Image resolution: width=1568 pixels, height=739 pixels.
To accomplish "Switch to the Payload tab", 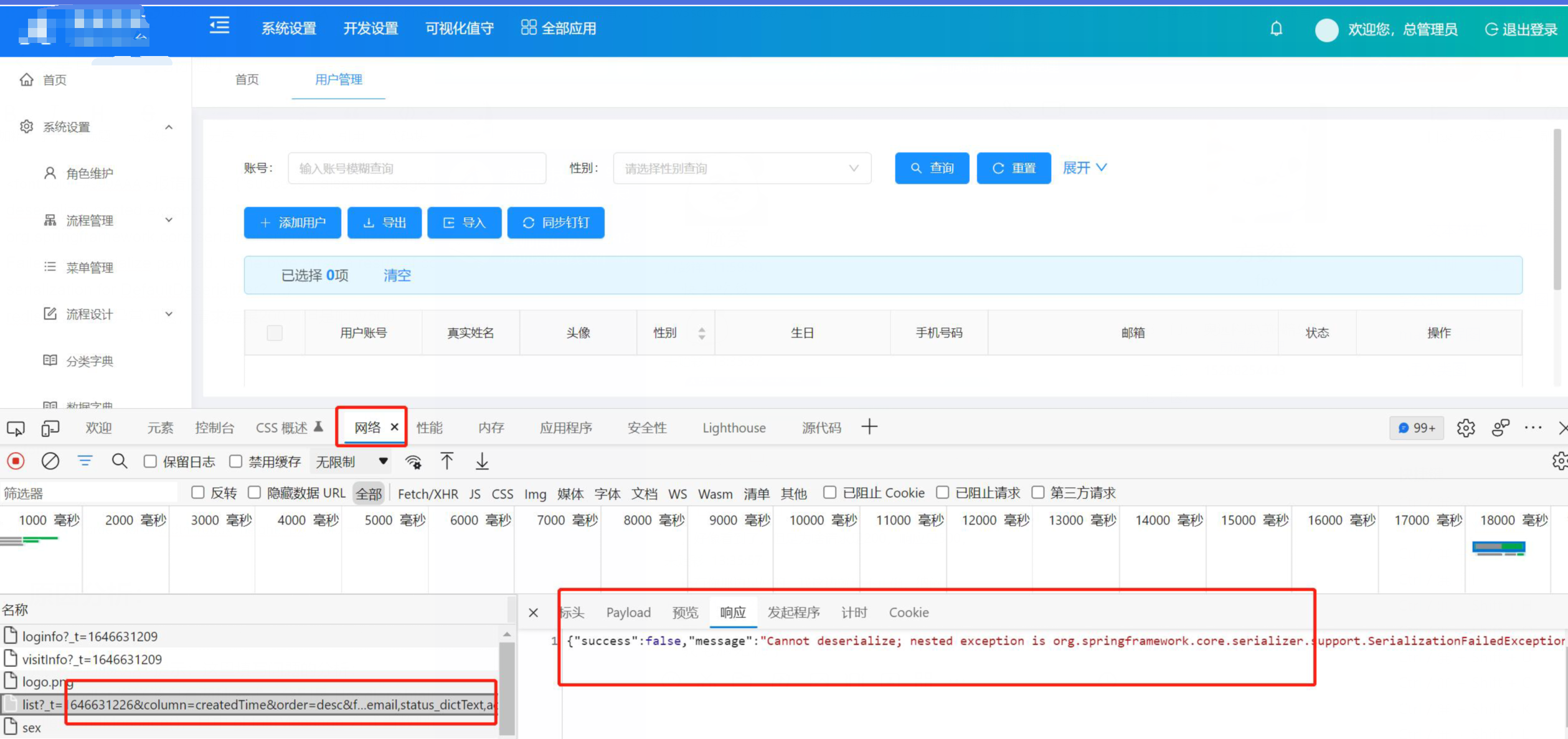I will pos(628,613).
